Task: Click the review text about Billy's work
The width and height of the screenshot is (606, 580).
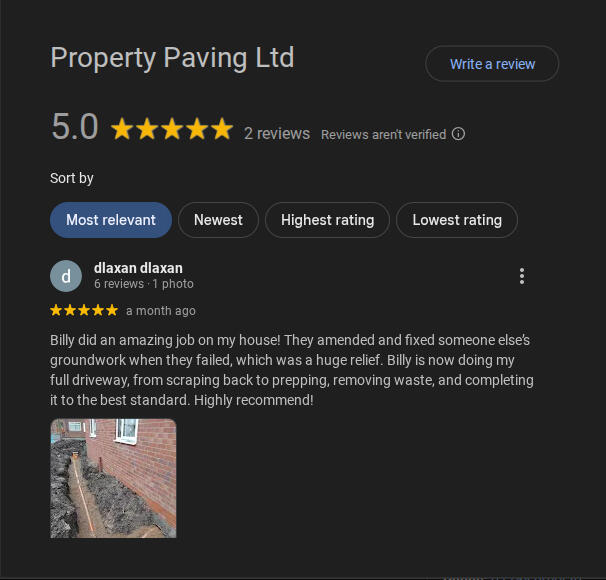Action: click(x=292, y=370)
